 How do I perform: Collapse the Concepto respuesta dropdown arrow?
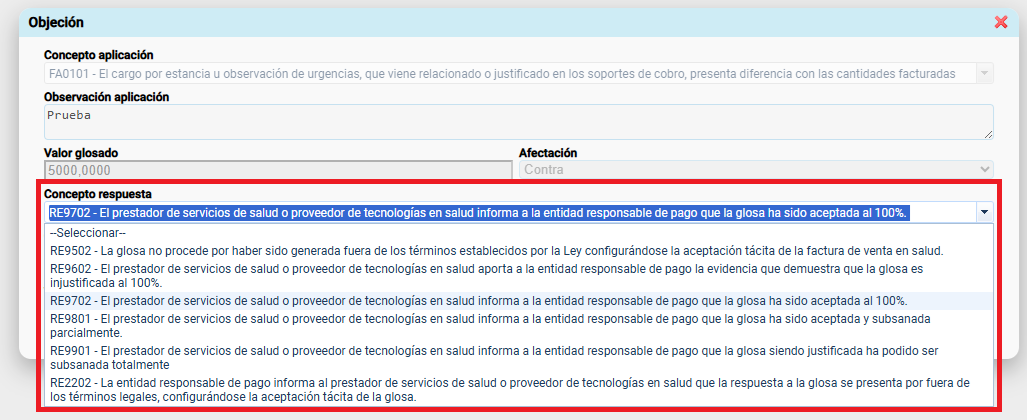984,212
